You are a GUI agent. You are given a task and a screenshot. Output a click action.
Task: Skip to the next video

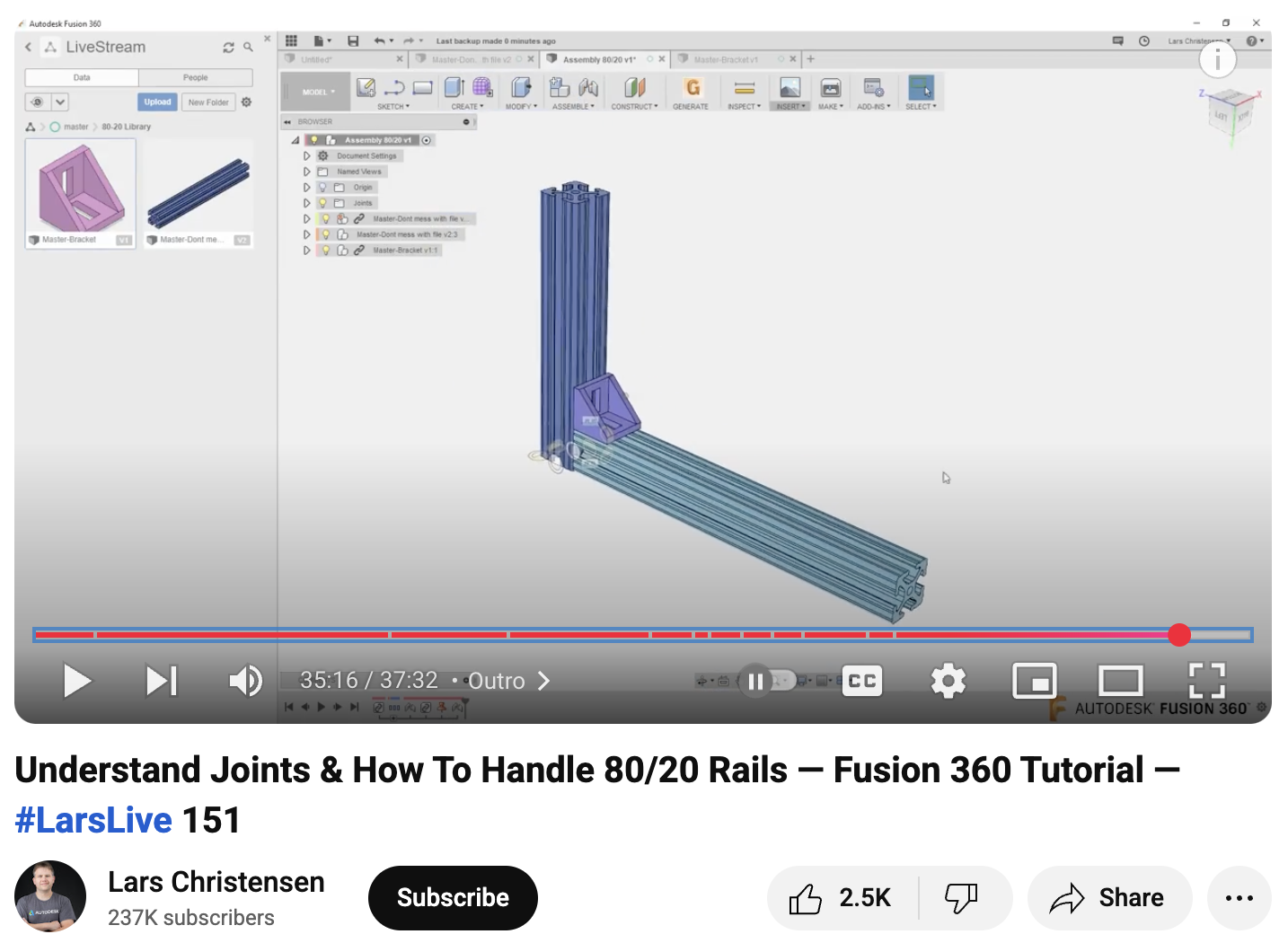pos(162,681)
